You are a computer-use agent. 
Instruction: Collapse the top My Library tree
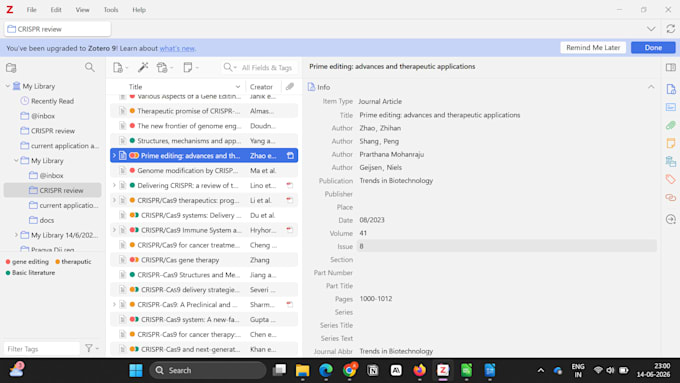pyautogui.click(x=7, y=86)
